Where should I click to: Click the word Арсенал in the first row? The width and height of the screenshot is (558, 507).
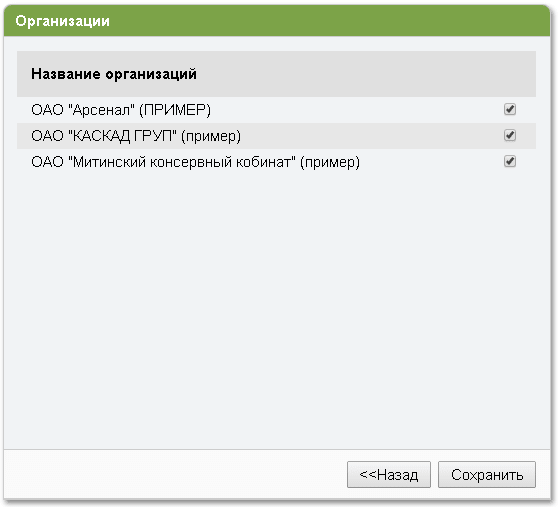[103, 110]
